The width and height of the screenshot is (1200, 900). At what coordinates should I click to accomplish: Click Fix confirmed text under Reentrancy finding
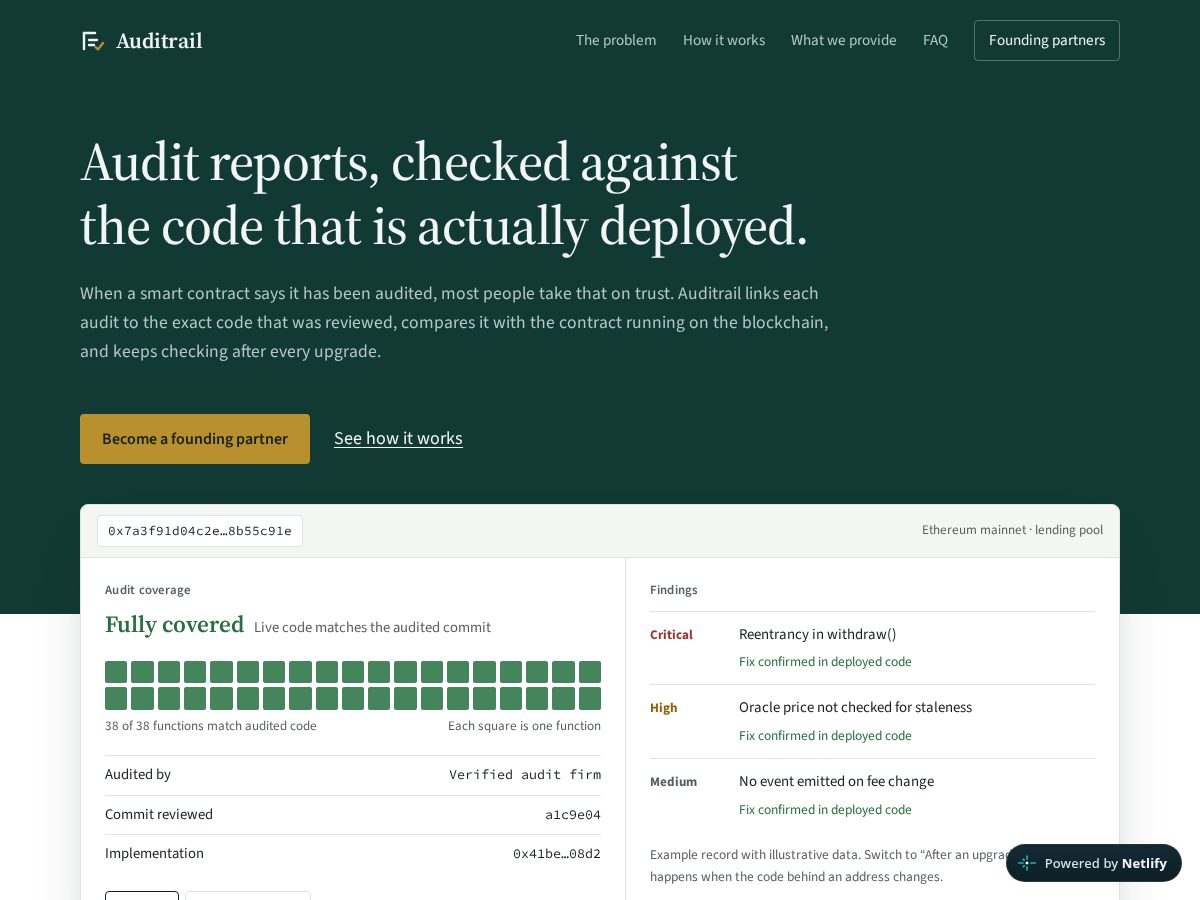[825, 662]
